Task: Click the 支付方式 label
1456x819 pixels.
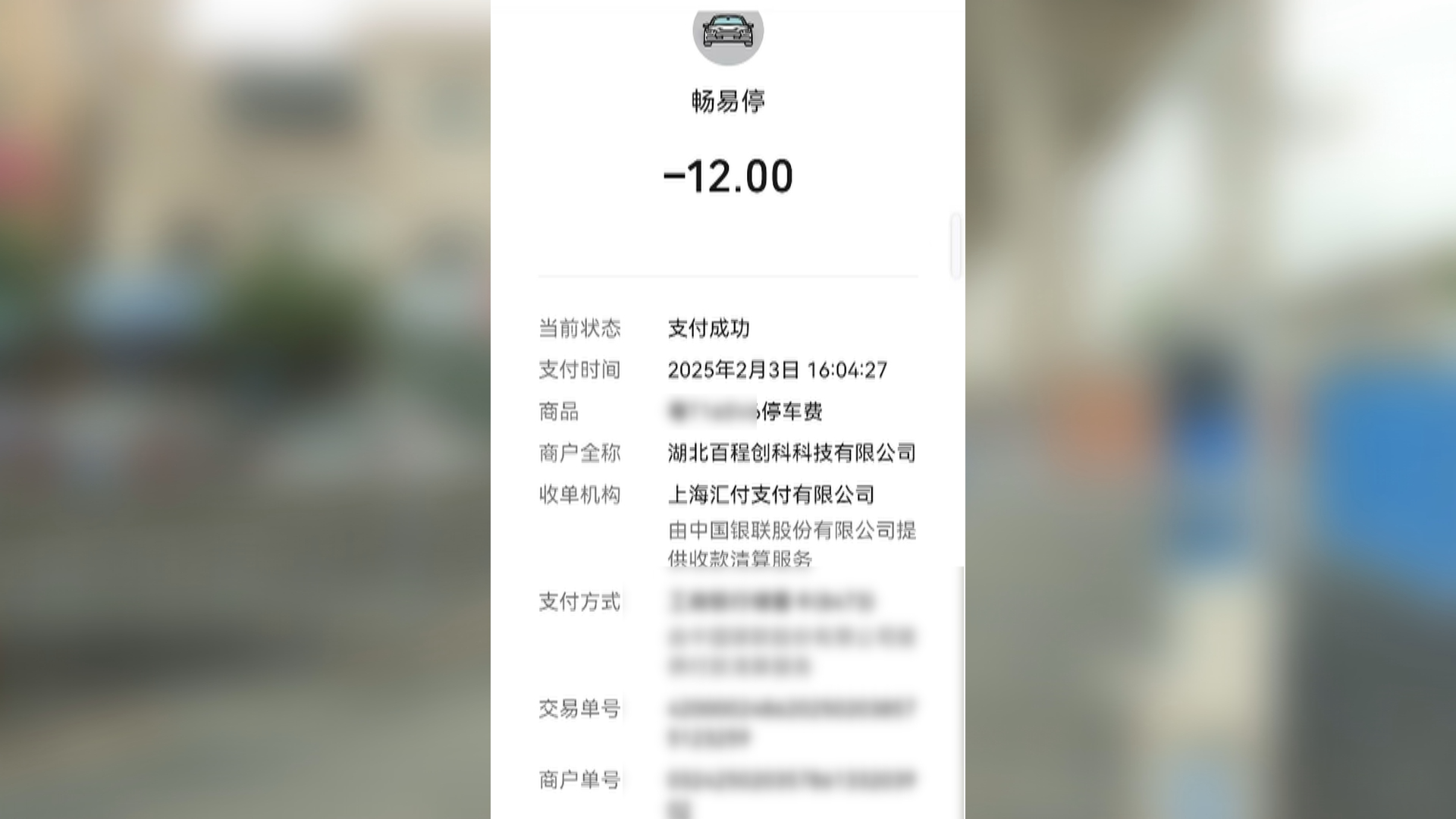Action: tap(579, 602)
